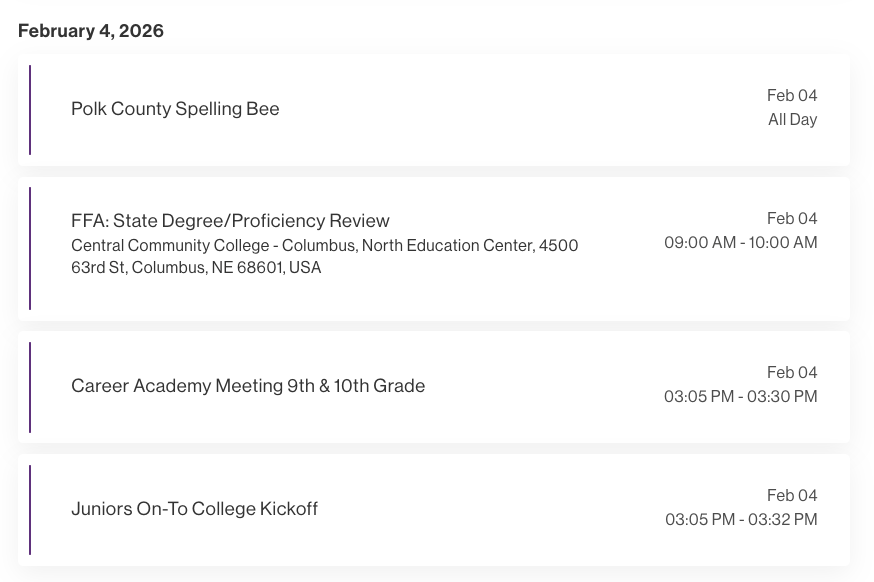This screenshot has width=874, height=582.
Task: Click empty middle space in the Career Academy card
Action: click(540, 387)
